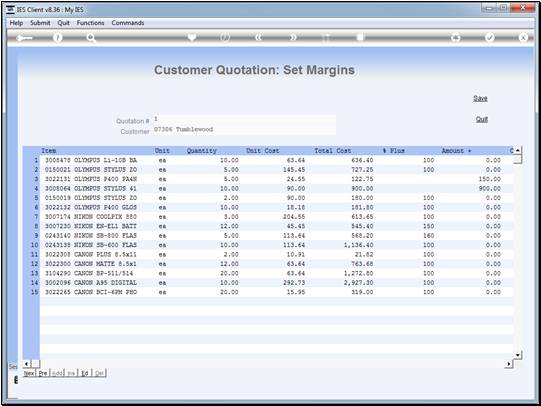Open the Functions menu

tap(90, 23)
